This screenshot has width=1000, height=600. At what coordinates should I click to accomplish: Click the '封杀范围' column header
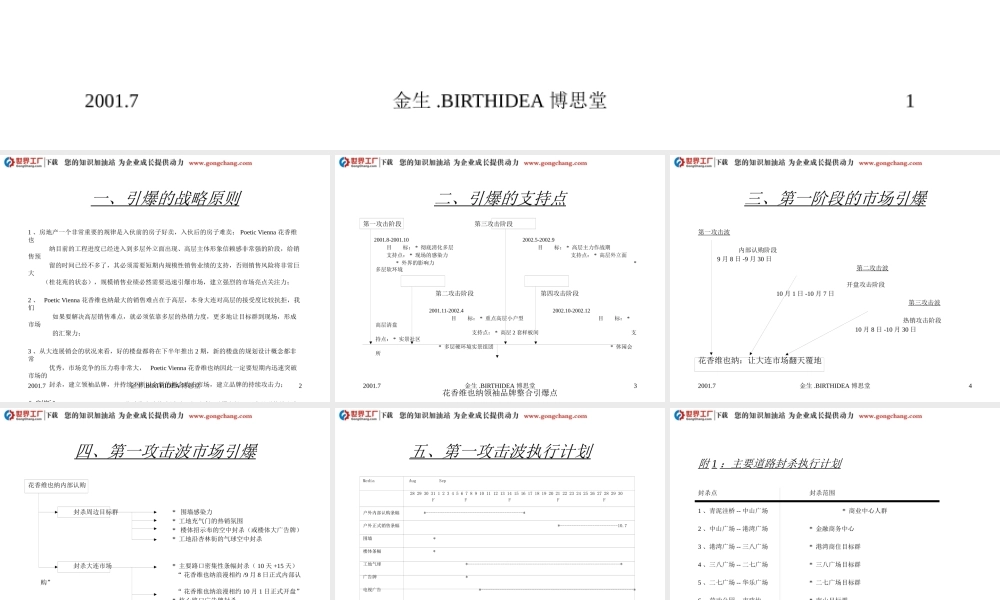click(823, 493)
